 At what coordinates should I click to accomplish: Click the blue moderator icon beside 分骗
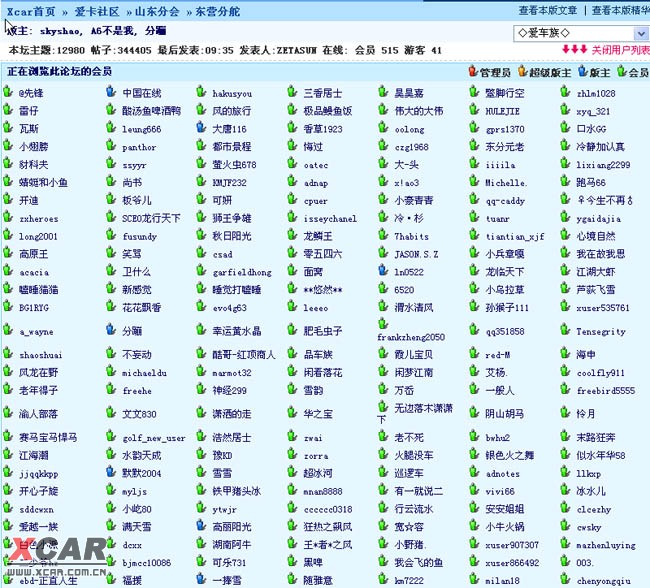[111, 329]
